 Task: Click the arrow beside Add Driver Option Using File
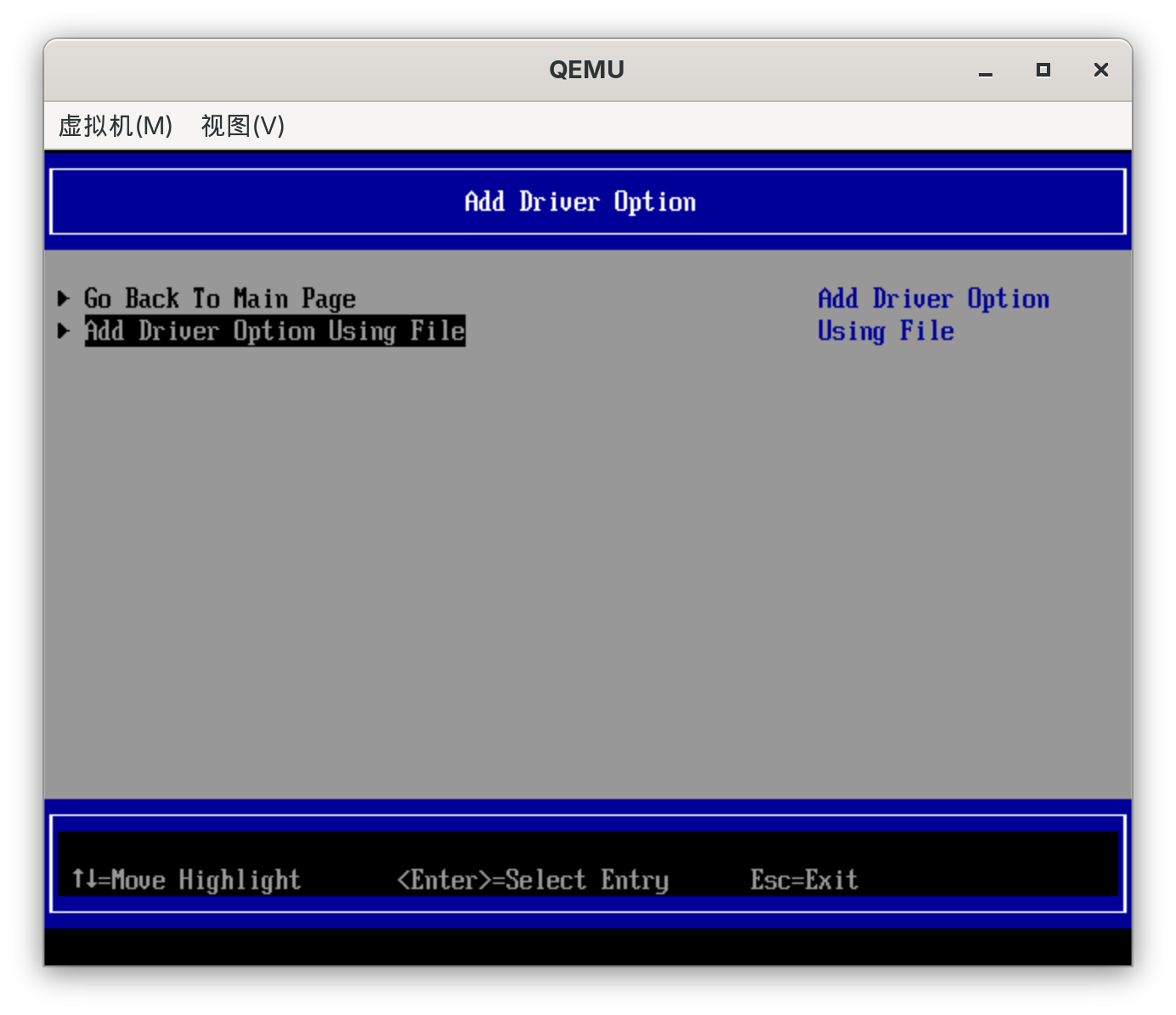pyautogui.click(x=64, y=331)
